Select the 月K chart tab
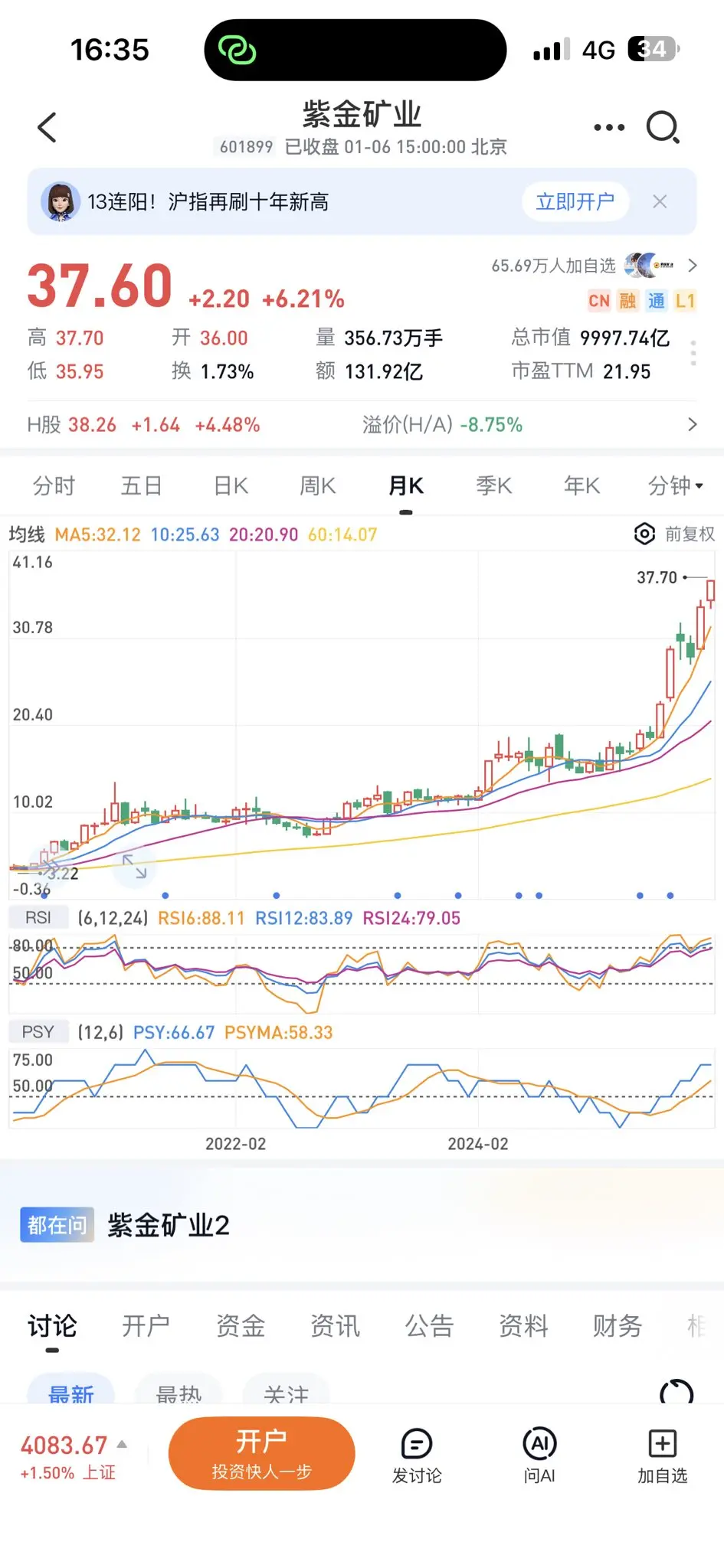The height and width of the screenshot is (1568, 724). pos(406,485)
